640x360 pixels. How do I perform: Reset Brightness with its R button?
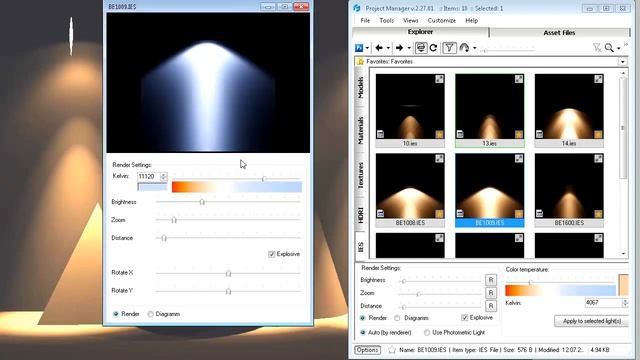click(491, 280)
